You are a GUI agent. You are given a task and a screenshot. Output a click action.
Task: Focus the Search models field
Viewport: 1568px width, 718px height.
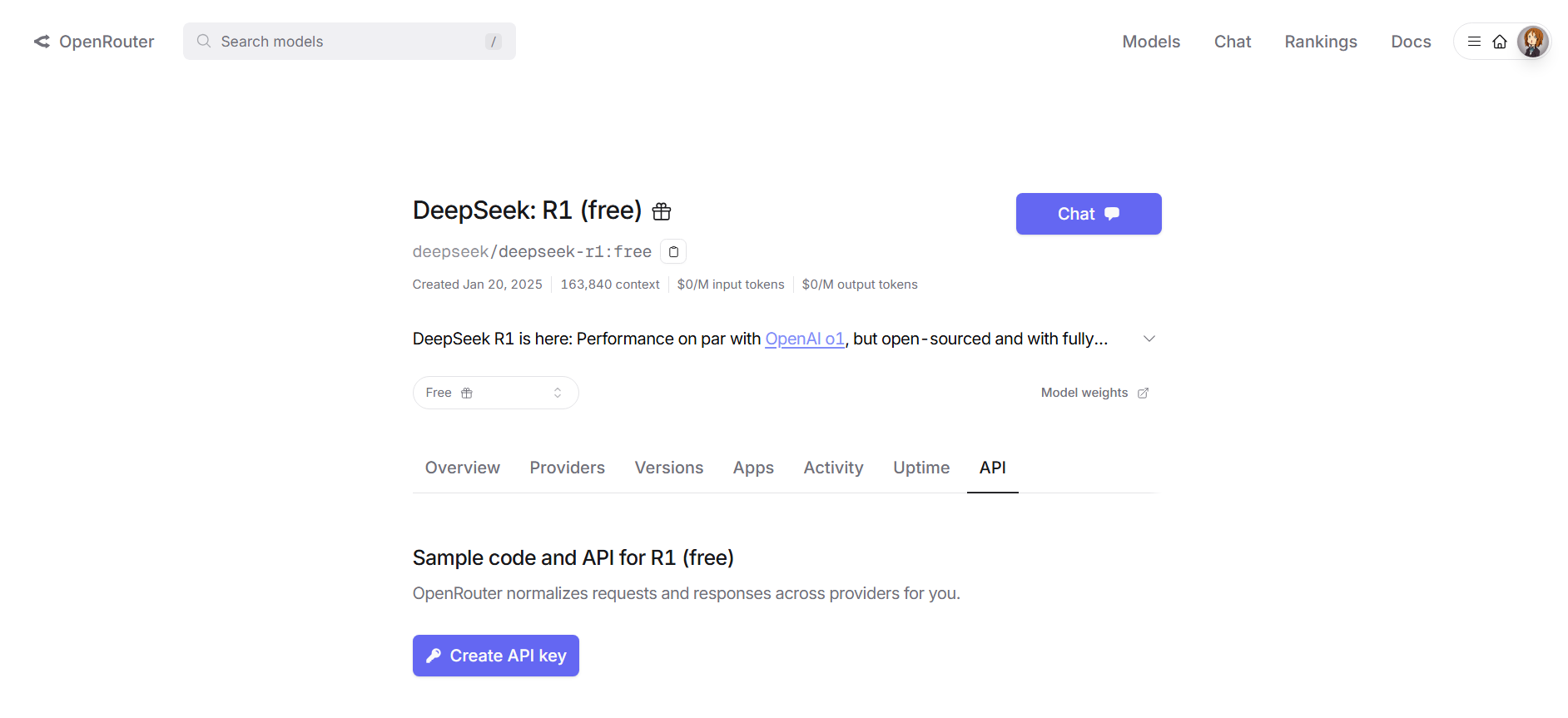[x=350, y=42]
